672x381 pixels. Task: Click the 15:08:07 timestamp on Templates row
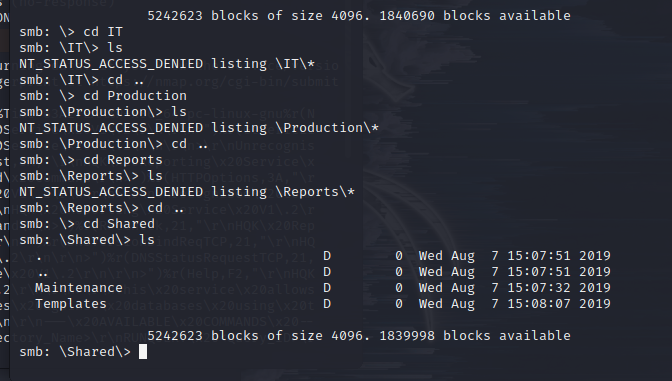(539, 304)
